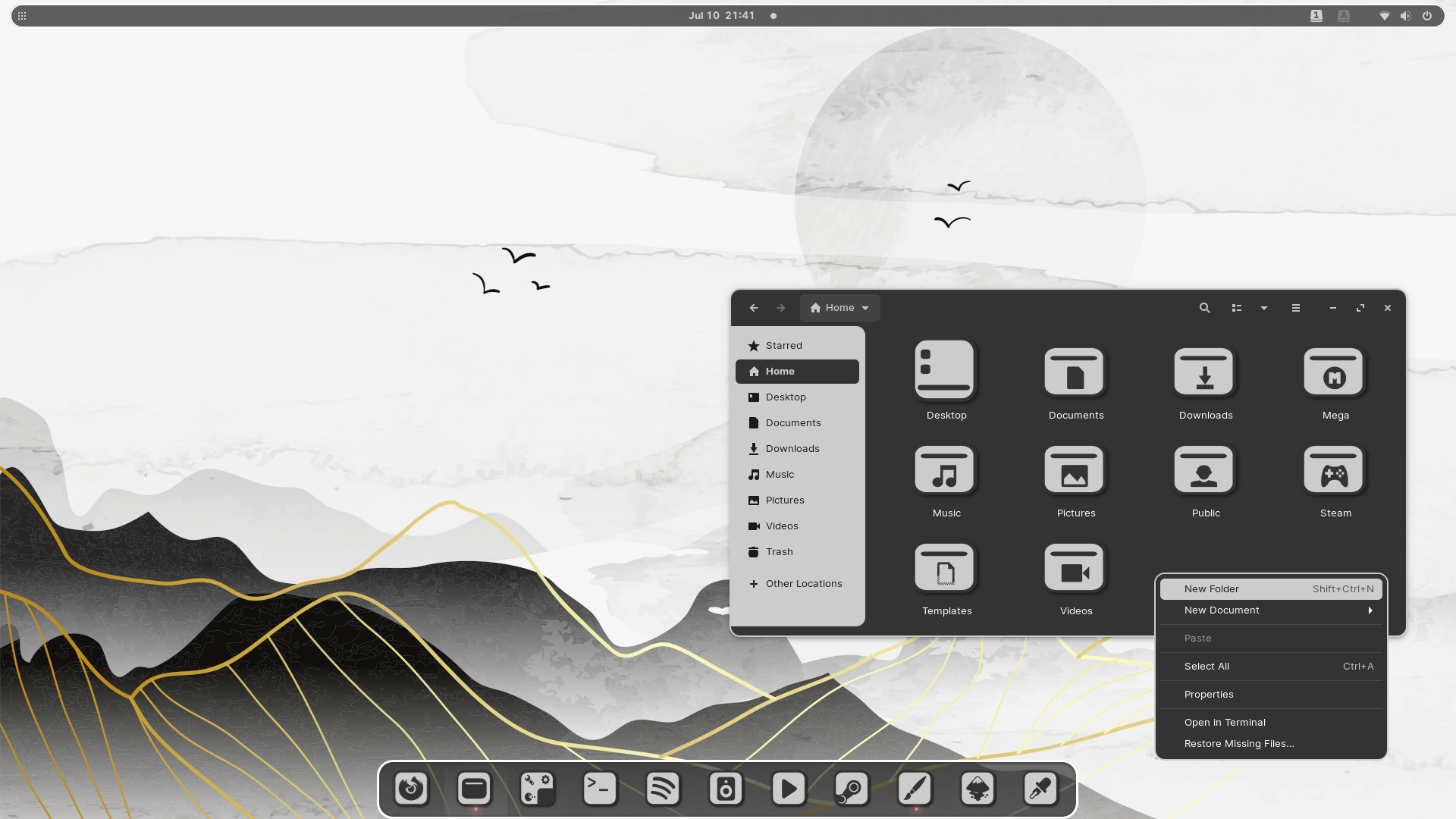The width and height of the screenshot is (1456, 819).
Task: Open the color picker dock icon
Action: (x=1040, y=789)
